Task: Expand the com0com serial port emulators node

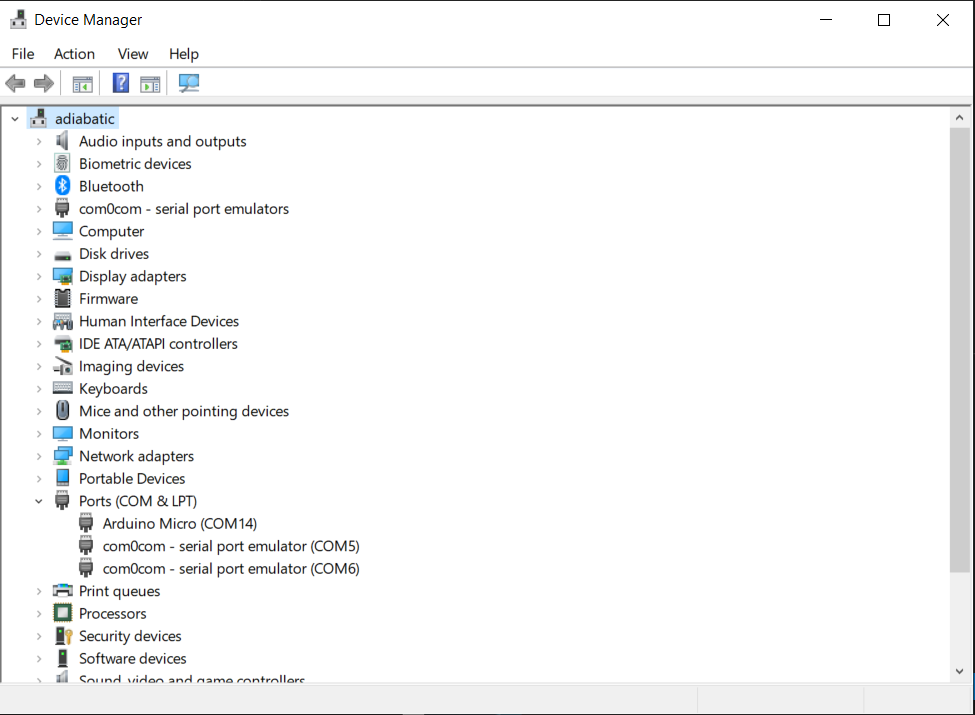Action: click(x=39, y=209)
